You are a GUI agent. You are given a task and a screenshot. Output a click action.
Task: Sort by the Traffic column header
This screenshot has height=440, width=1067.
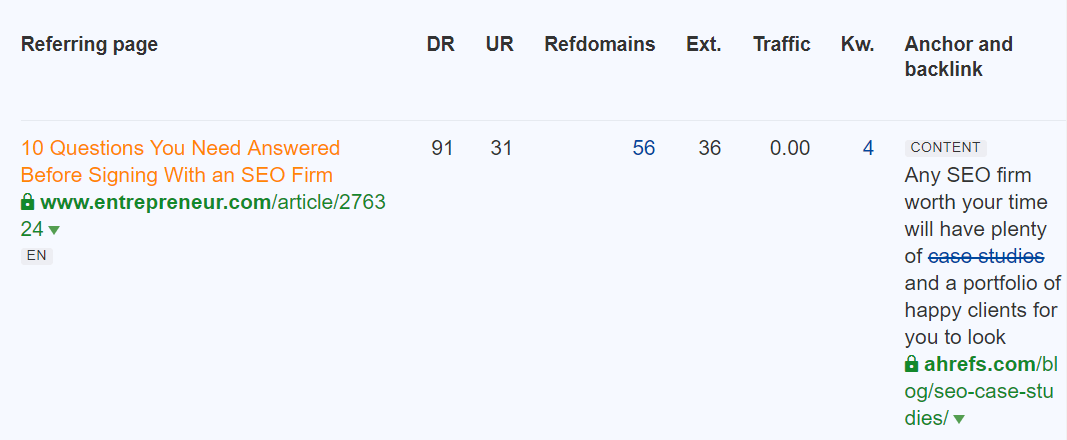click(782, 44)
